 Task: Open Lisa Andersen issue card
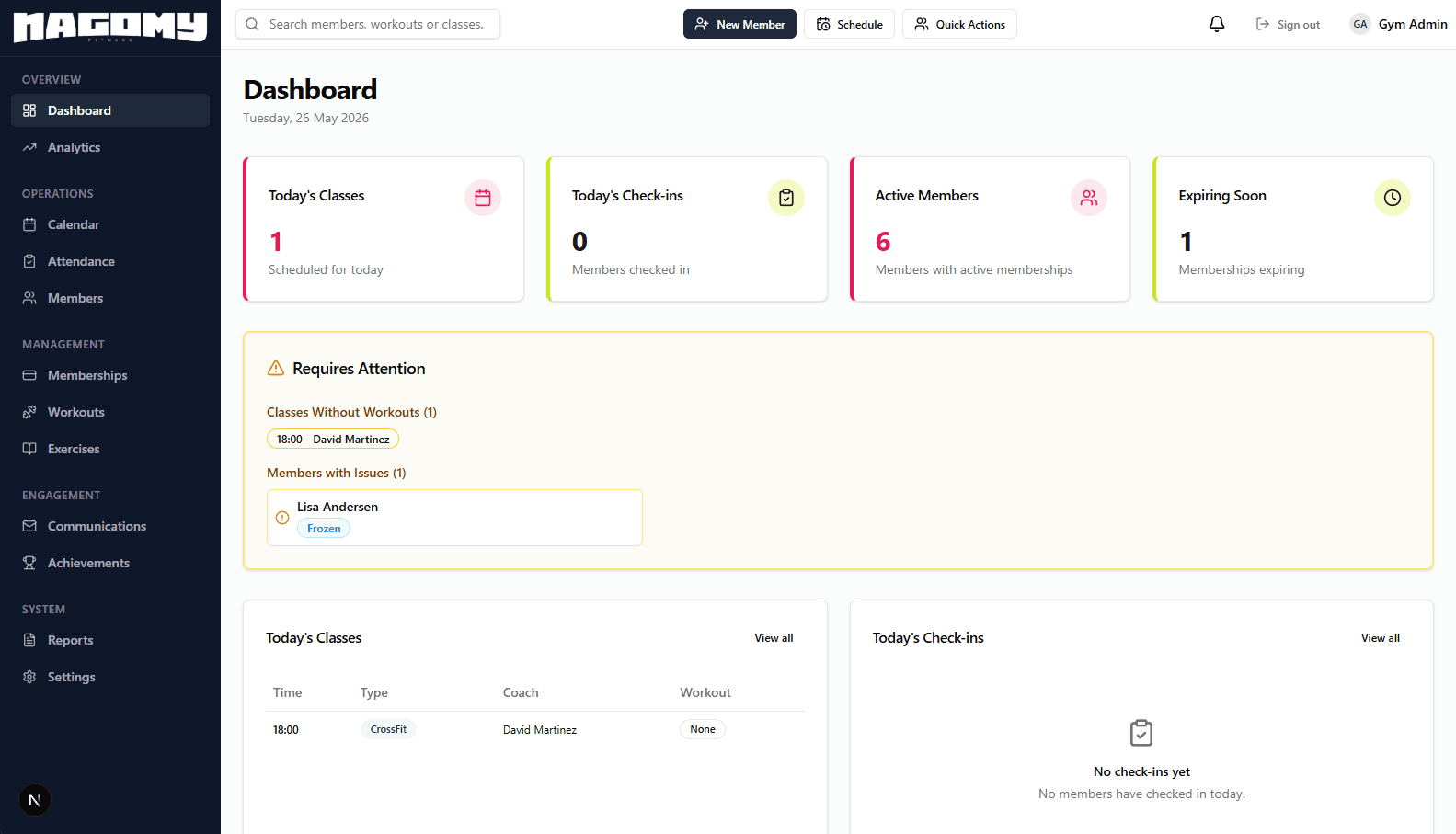click(x=454, y=518)
